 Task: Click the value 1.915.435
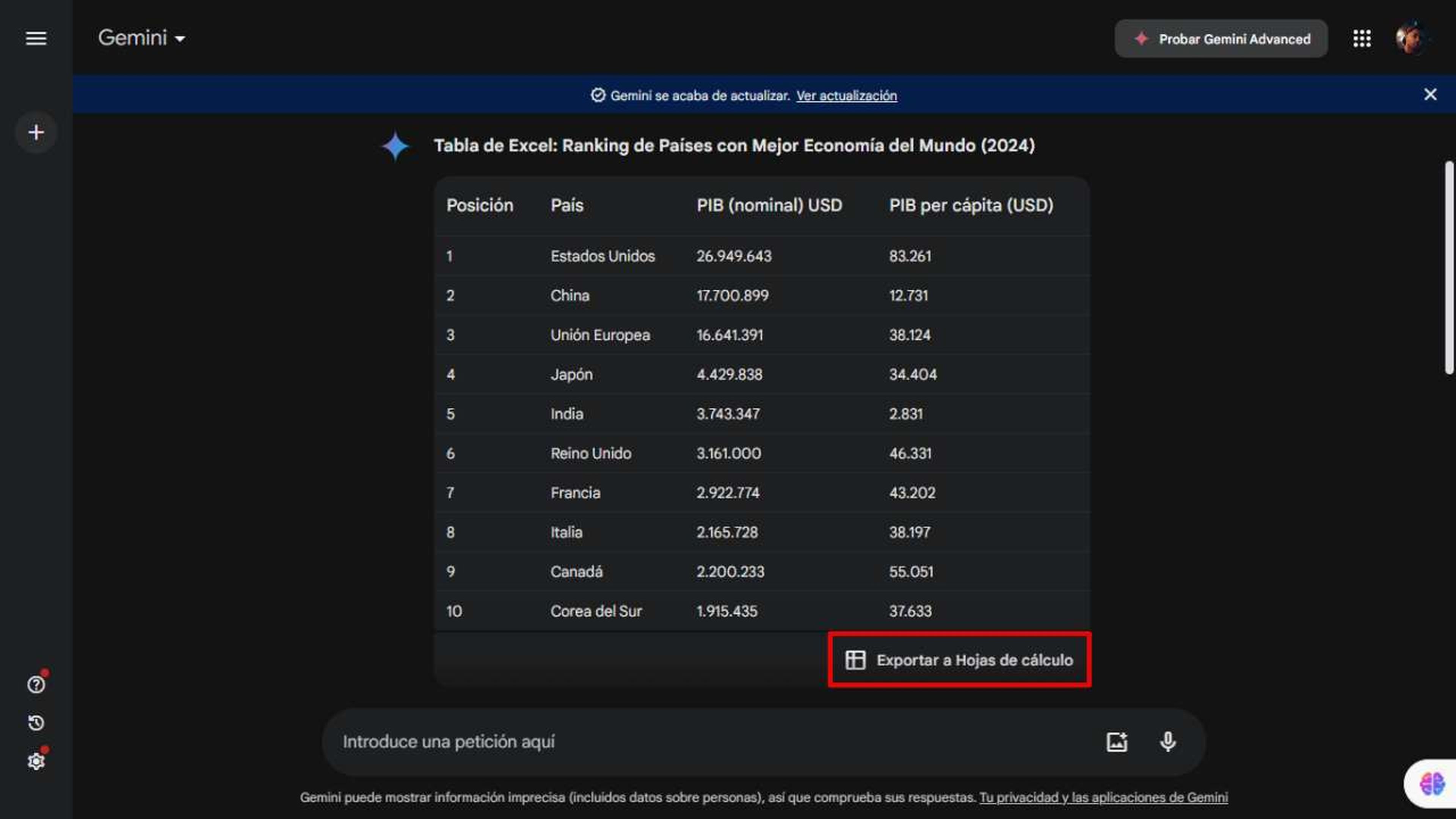pyautogui.click(x=727, y=611)
